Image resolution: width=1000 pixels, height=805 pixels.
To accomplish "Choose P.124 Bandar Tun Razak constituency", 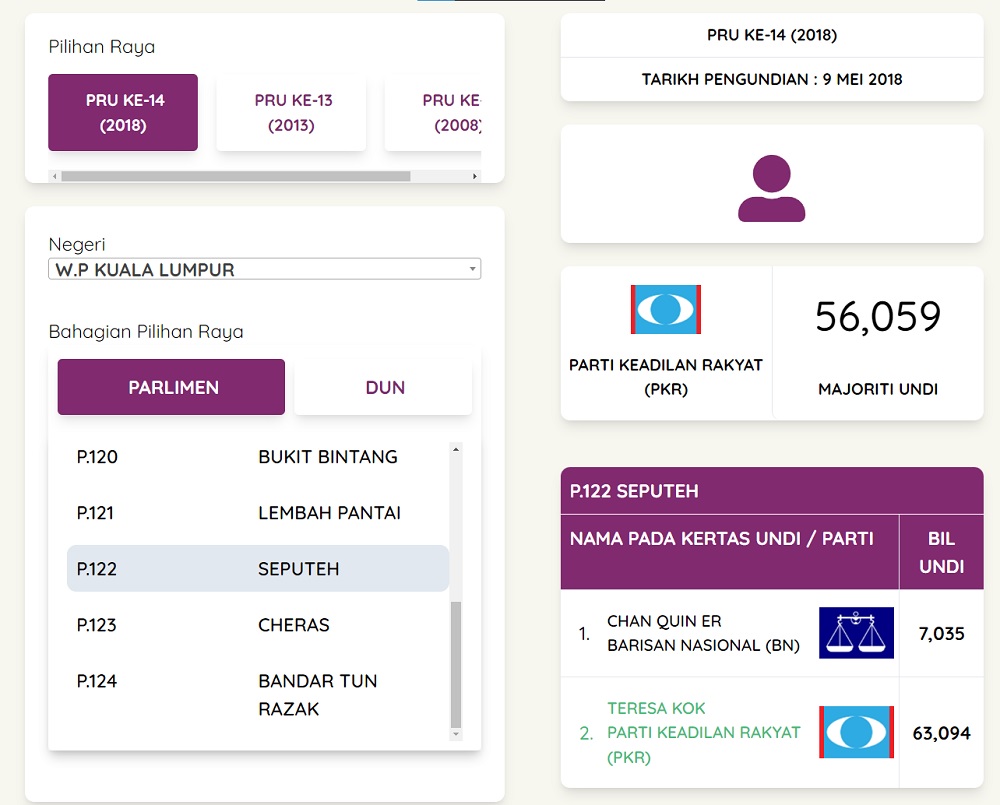I will [258, 695].
